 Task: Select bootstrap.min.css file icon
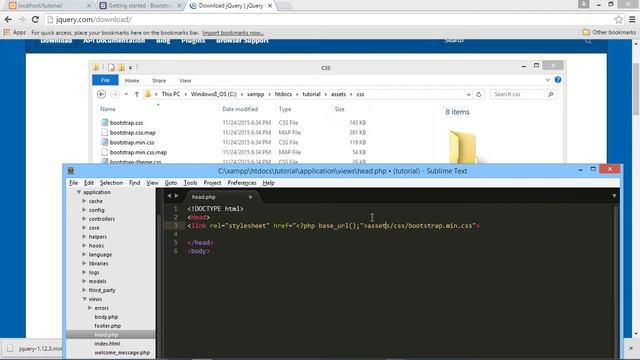(x=104, y=142)
